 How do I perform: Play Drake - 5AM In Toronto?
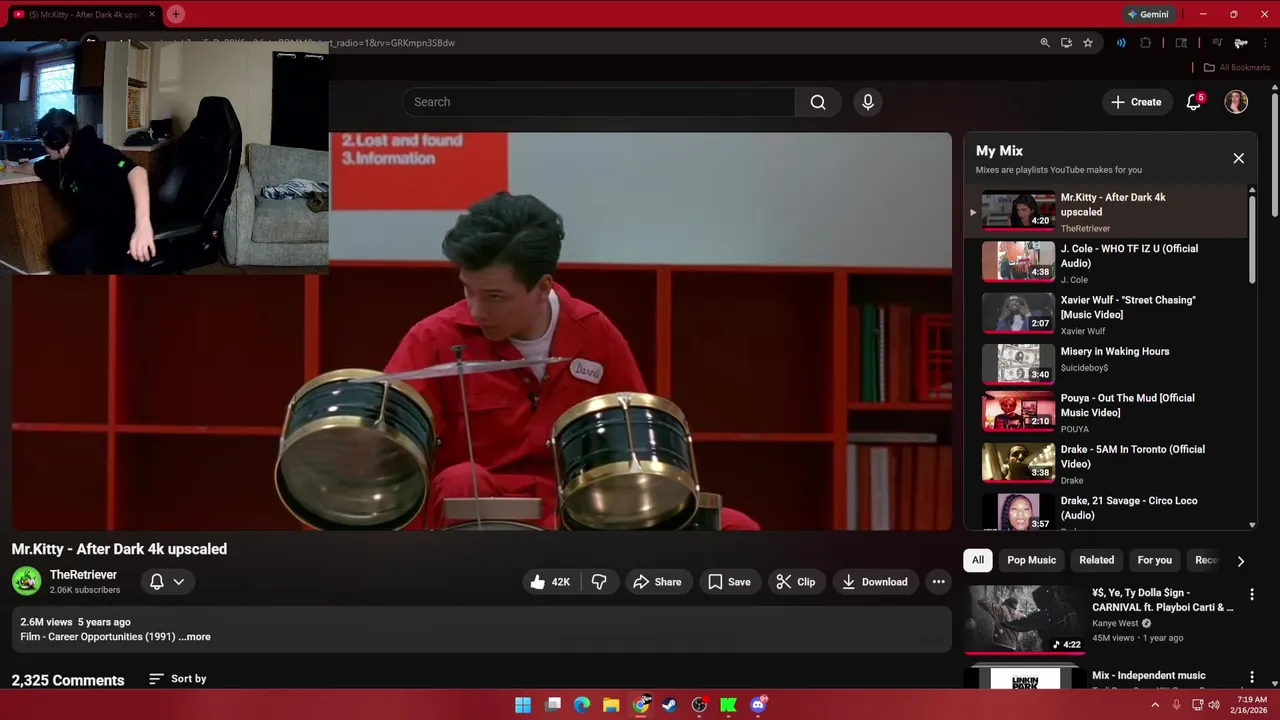pos(1107,463)
